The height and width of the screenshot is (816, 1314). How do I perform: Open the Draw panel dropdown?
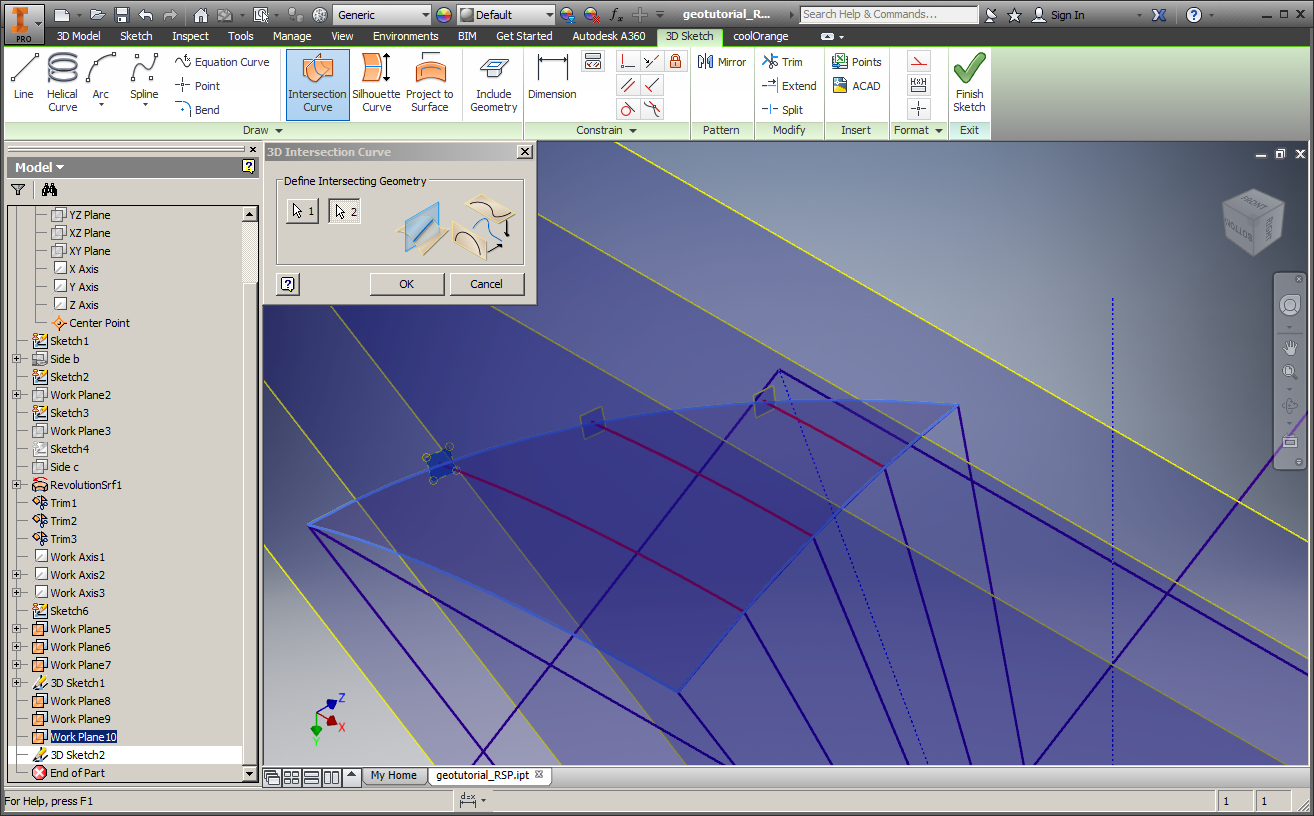click(263, 130)
